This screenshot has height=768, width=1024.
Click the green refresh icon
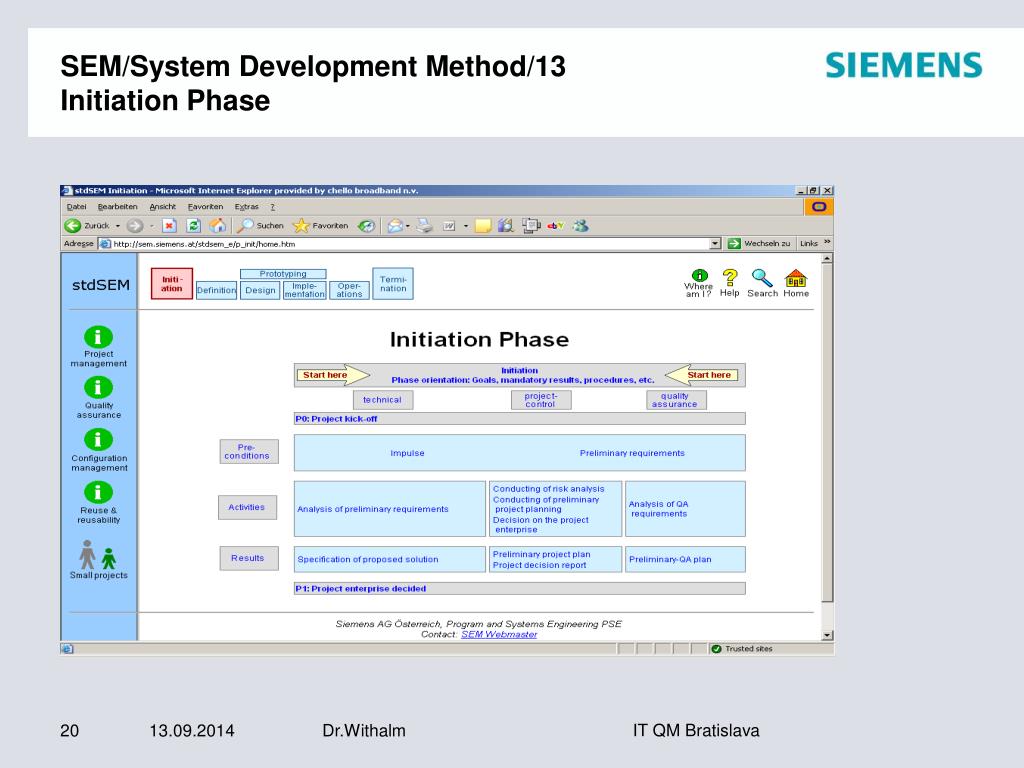[x=193, y=226]
